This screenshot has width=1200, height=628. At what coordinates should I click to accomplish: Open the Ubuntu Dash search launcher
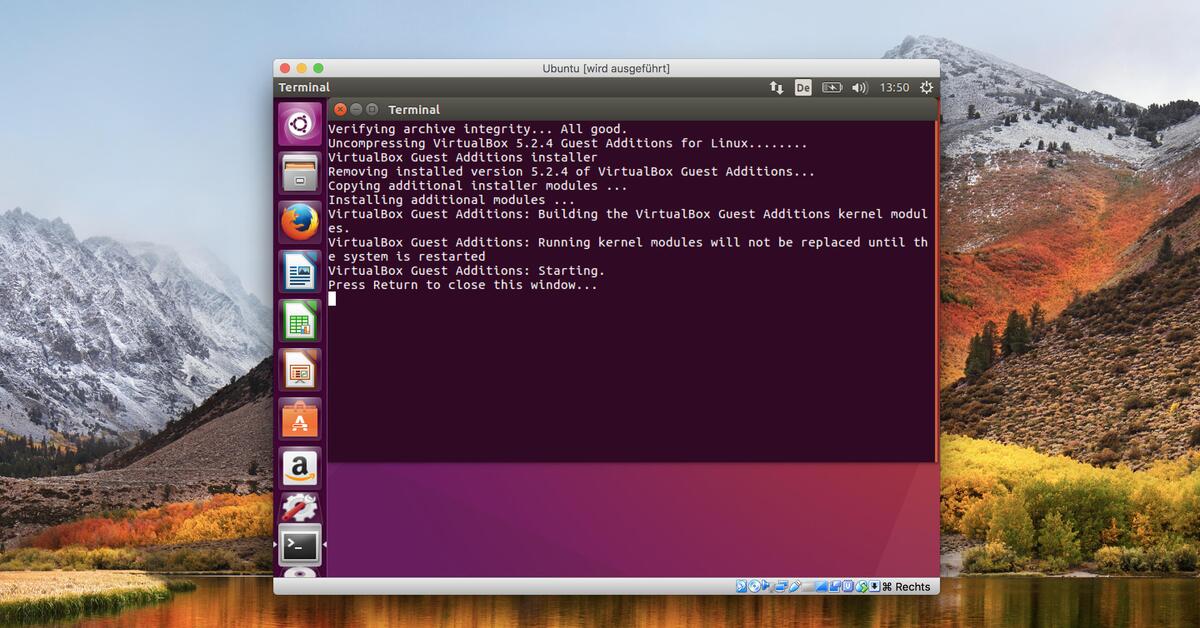[x=299, y=124]
